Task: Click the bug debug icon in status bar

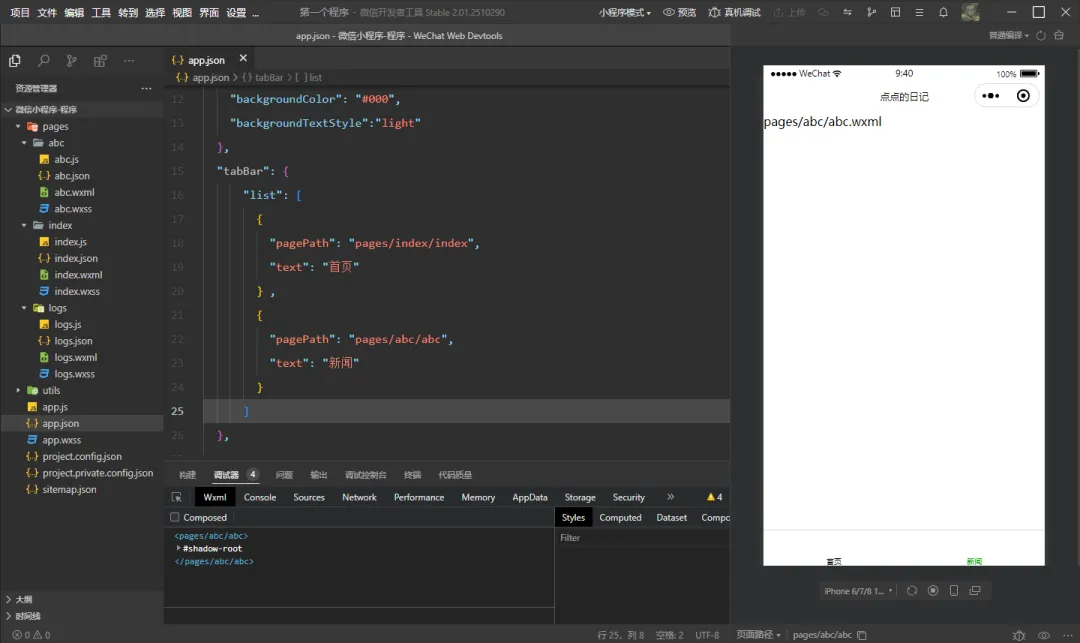Action: click(x=1019, y=635)
